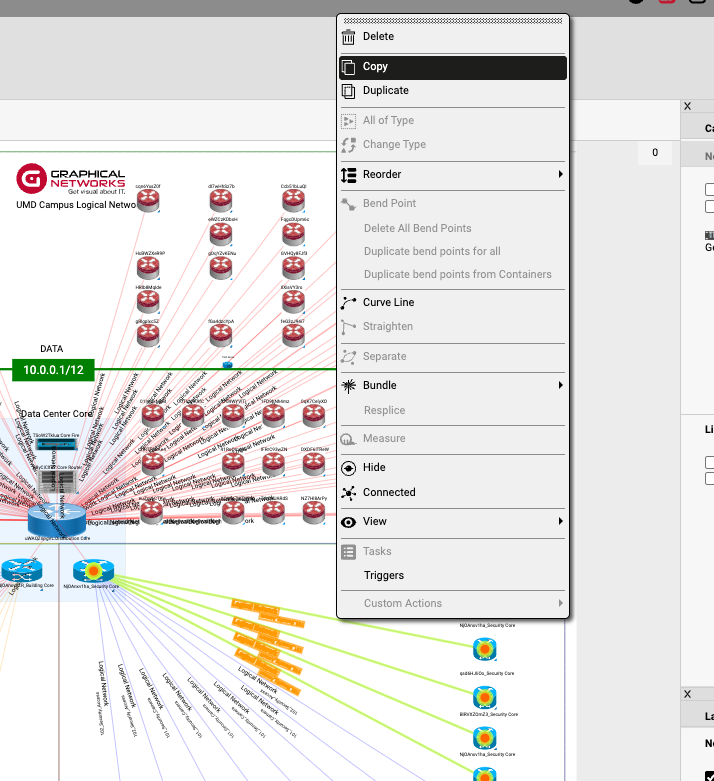The image size is (714, 781).
Task: Close the lower right side panel
Action: tap(687, 694)
